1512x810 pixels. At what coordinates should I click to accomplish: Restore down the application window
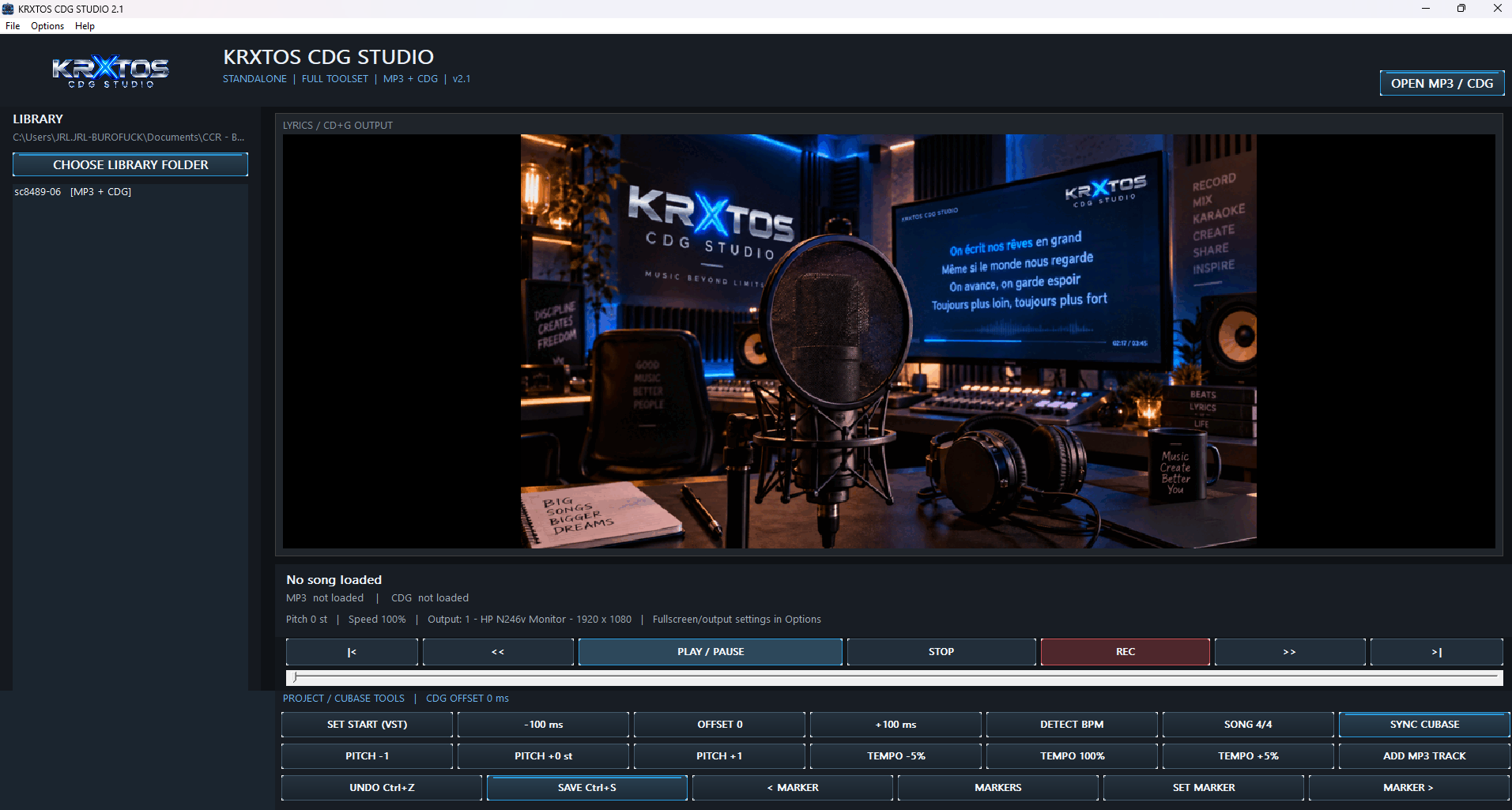(1461, 9)
